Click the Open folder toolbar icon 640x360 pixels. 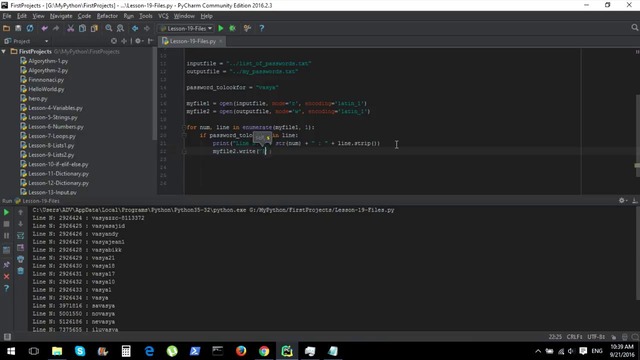click(6, 28)
